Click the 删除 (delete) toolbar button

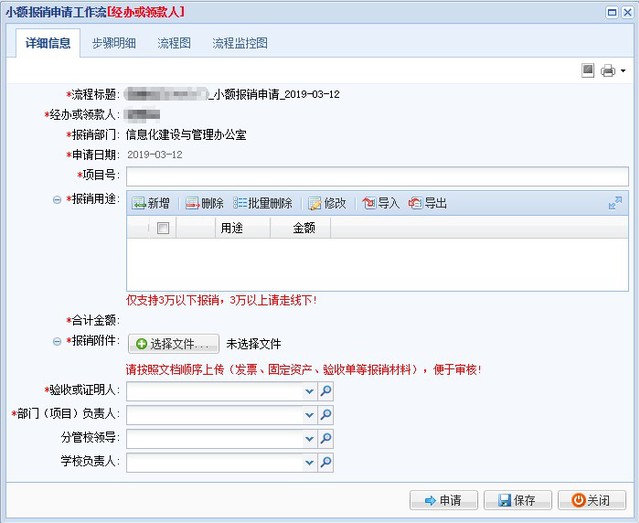(x=204, y=203)
